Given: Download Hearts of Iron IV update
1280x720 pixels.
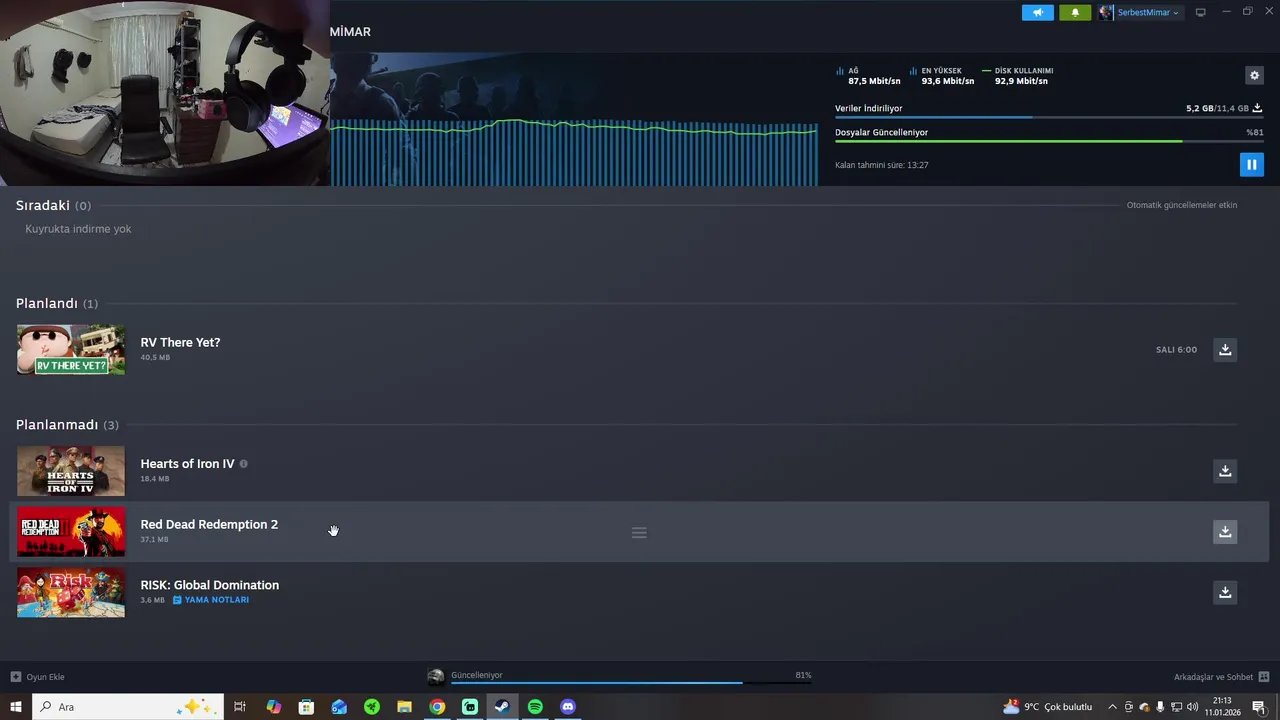Looking at the screenshot, I should [x=1225, y=471].
